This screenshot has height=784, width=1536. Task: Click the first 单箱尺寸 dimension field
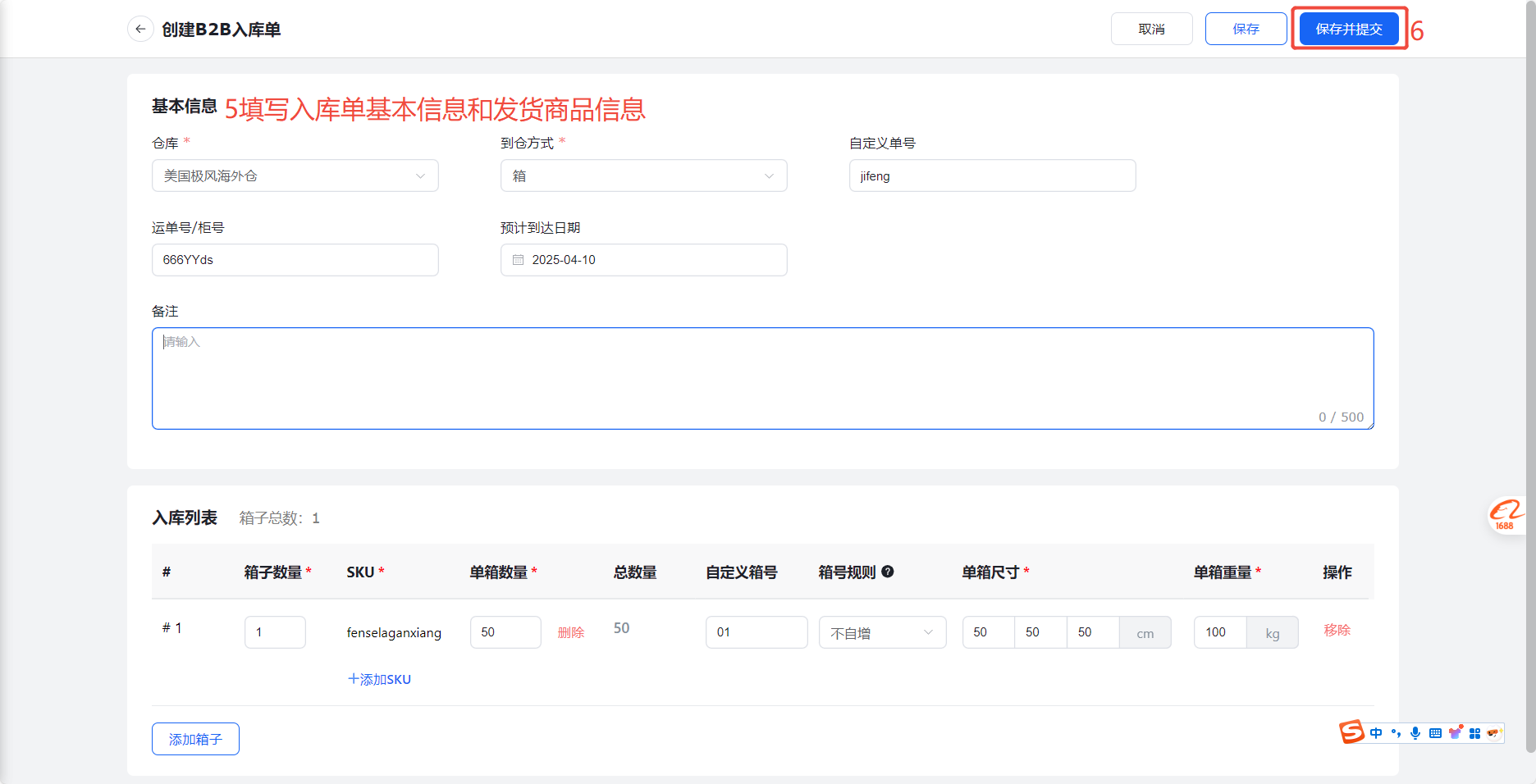(989, 632)
